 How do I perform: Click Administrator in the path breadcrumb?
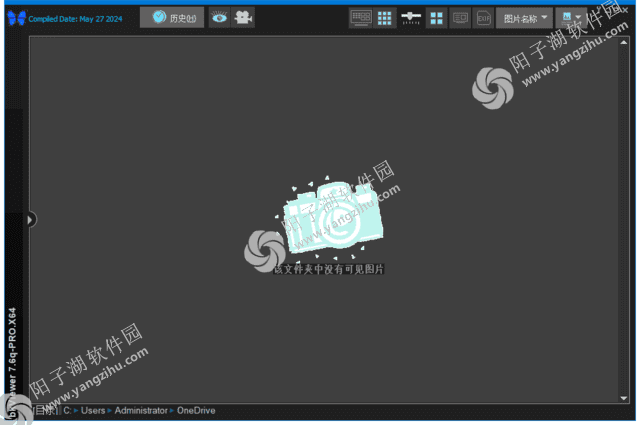(141, 410)
